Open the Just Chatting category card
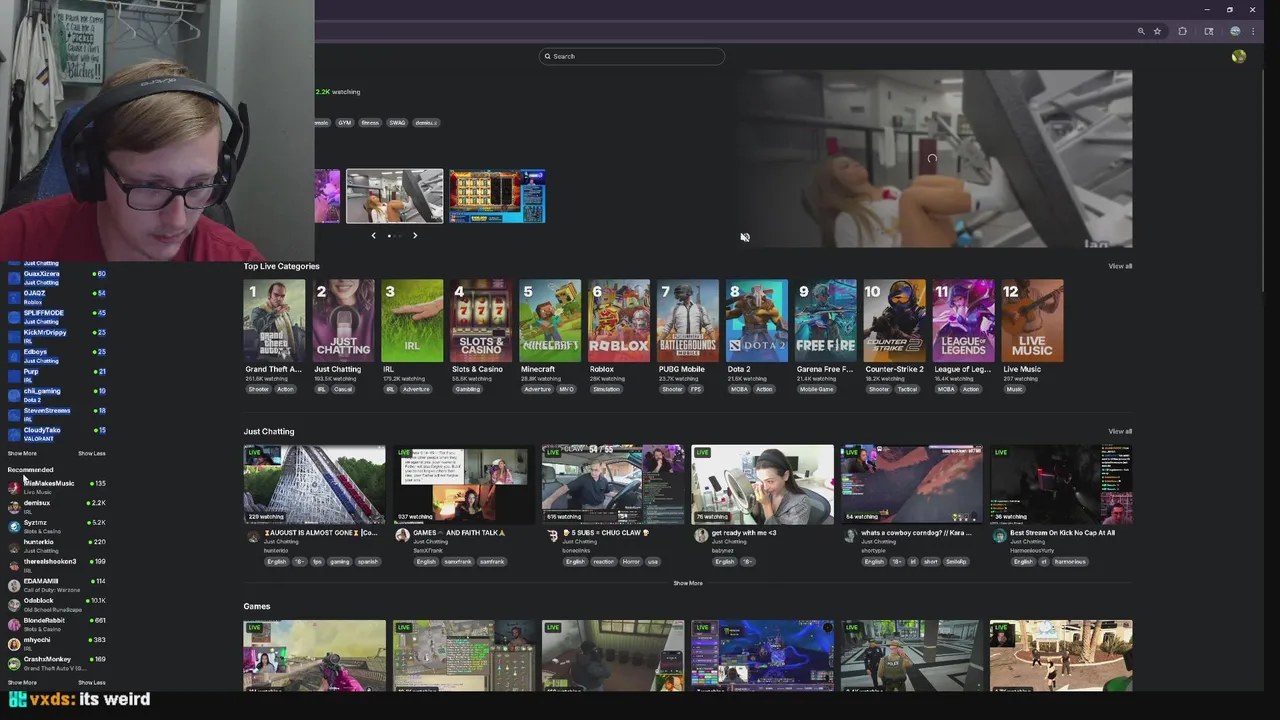 (x=343, y=321)
